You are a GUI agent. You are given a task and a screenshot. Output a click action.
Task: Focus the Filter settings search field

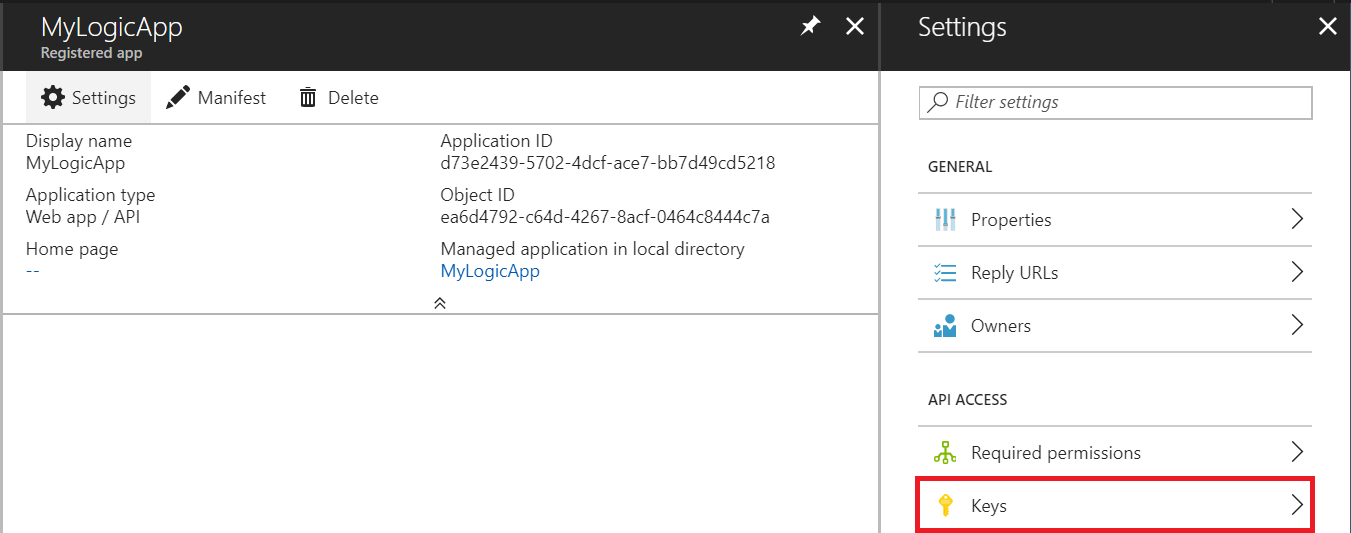point(1115,102)
